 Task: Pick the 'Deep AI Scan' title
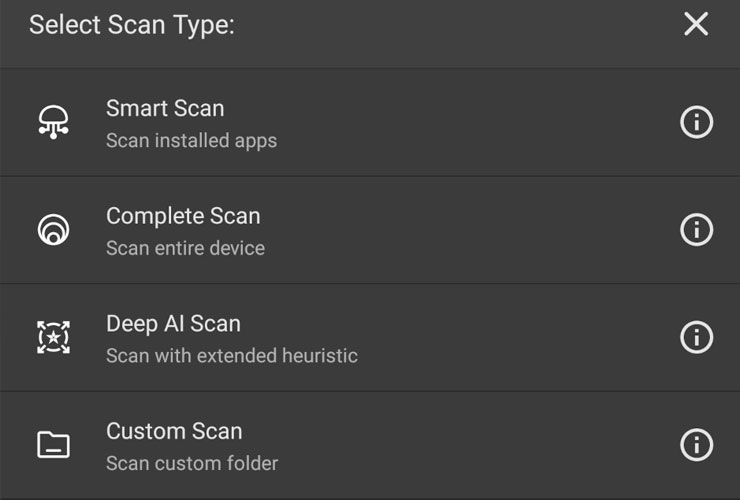173,324
